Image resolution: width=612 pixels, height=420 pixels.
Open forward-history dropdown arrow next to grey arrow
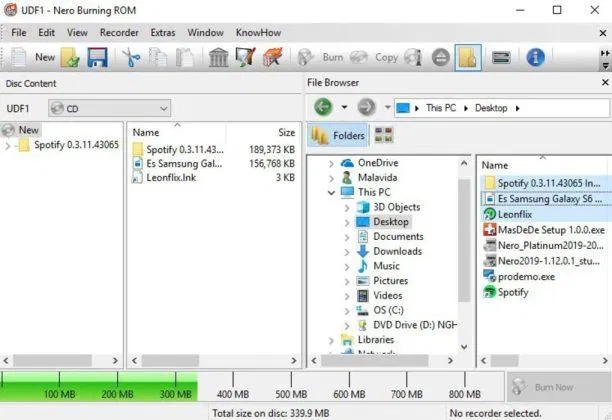point(387,107)
